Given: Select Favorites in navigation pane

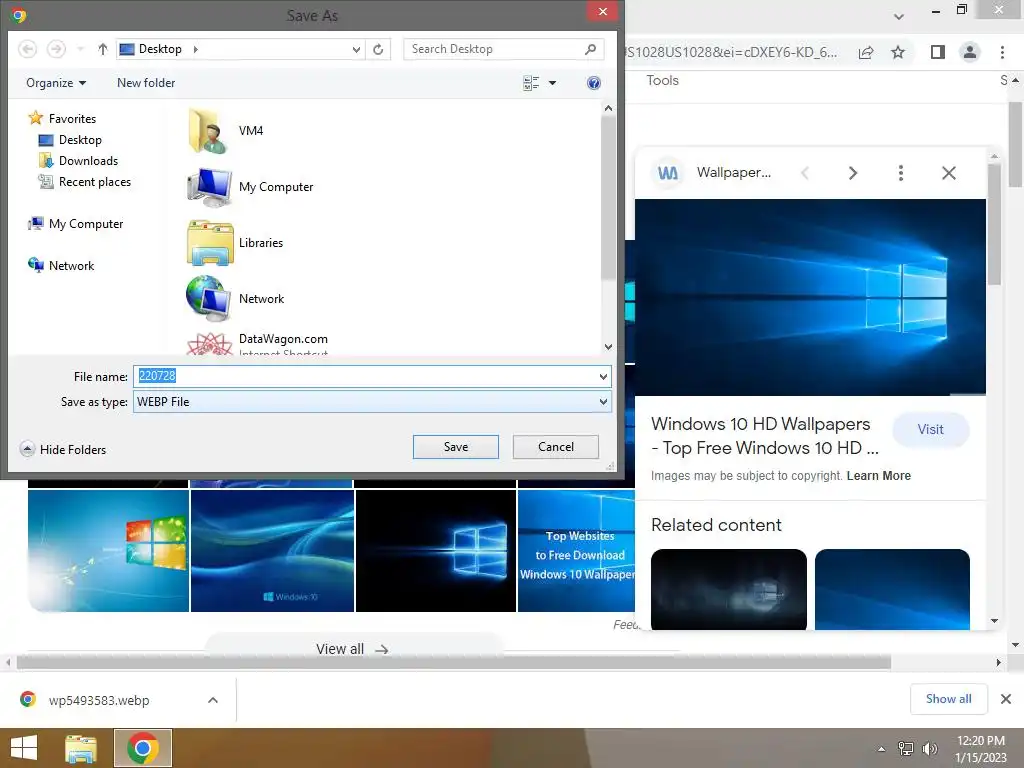Looking at the screenshot, I should point(63,119).
